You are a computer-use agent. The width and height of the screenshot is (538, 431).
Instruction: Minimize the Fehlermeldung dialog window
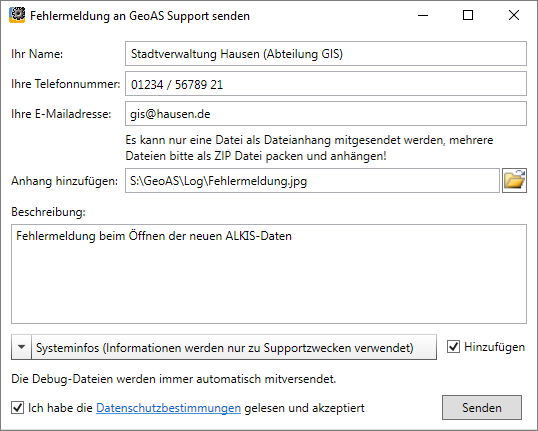423,15
